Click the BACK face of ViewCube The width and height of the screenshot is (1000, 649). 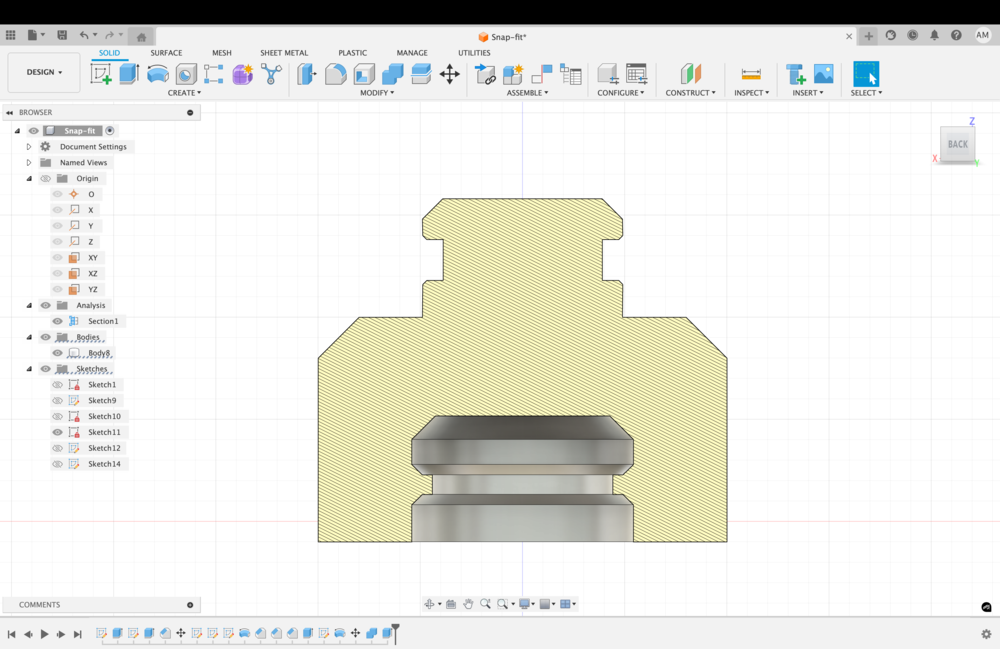pyautogui.click(x=957, y=144)
